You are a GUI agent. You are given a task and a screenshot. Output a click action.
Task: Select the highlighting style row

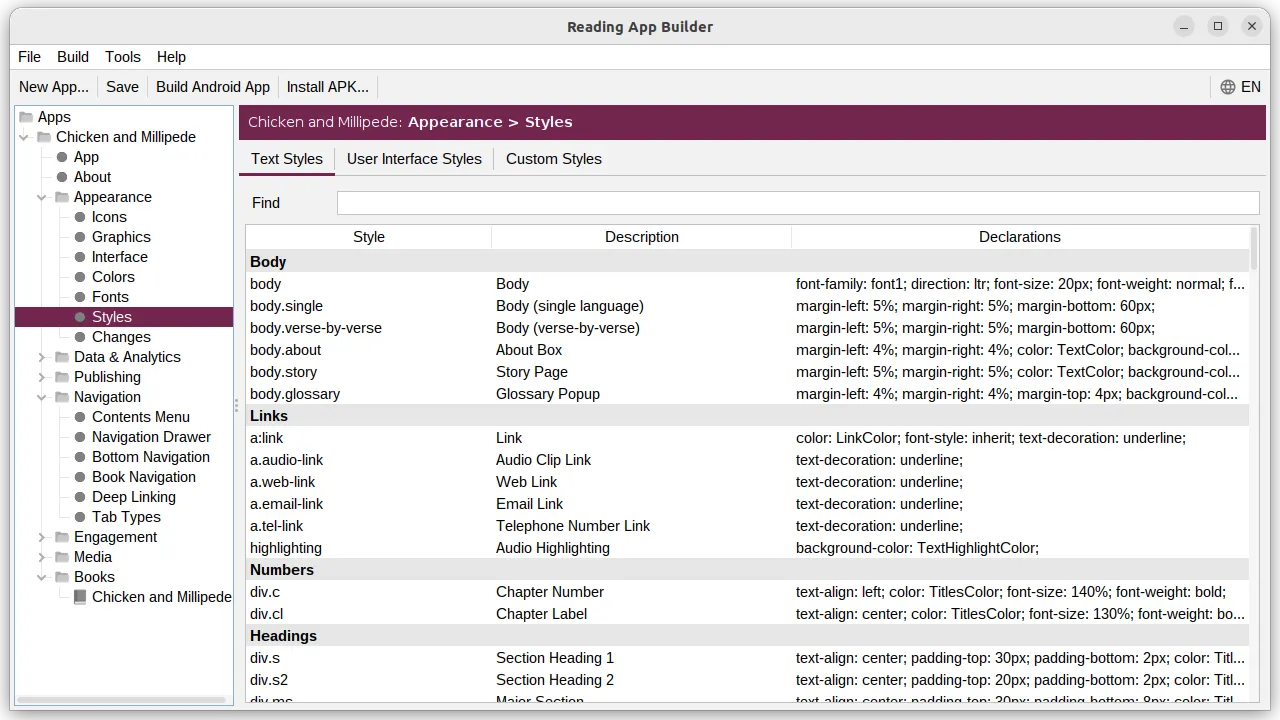[x=747, y=548]
